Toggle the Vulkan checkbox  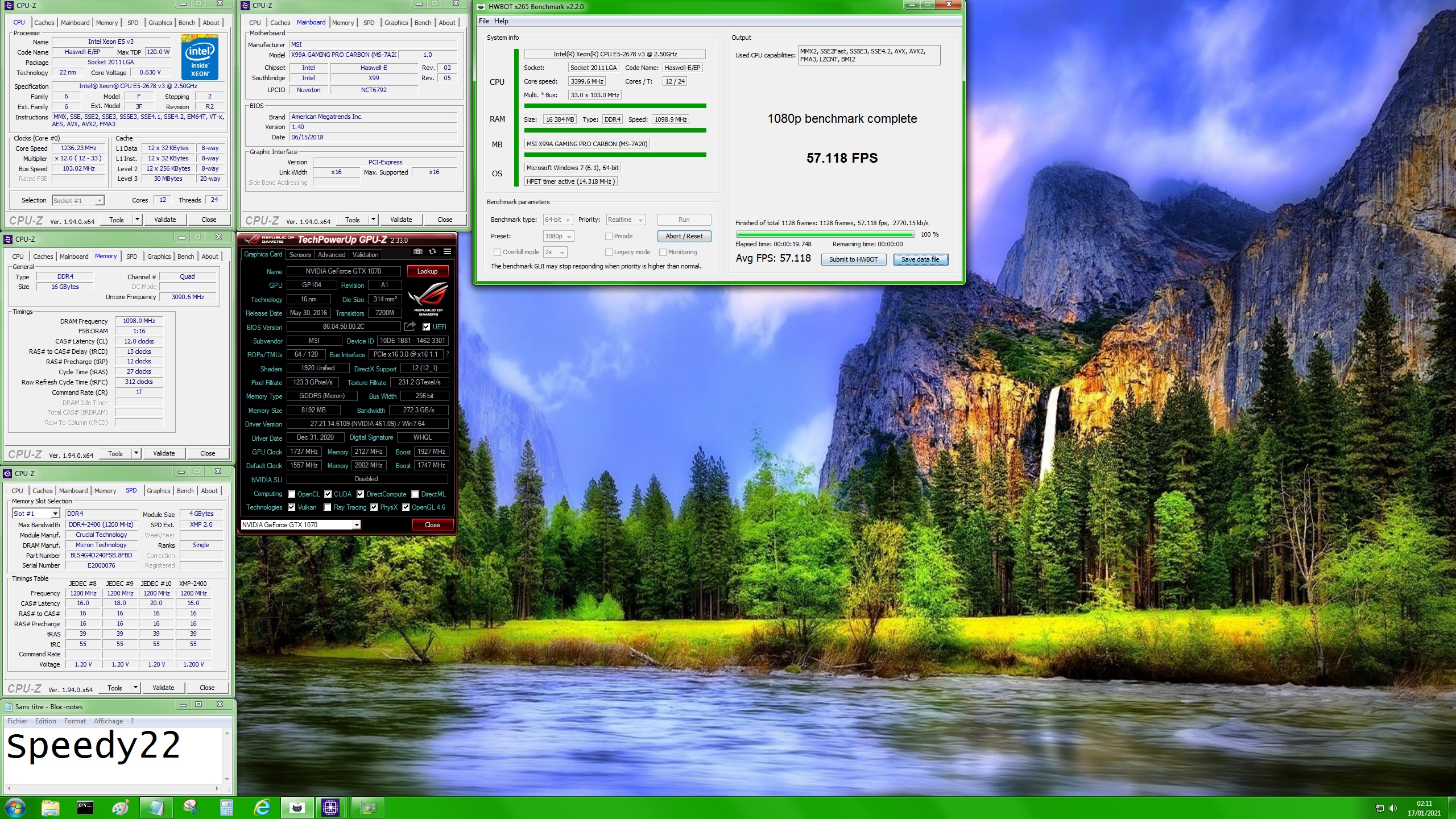point(292,507)
